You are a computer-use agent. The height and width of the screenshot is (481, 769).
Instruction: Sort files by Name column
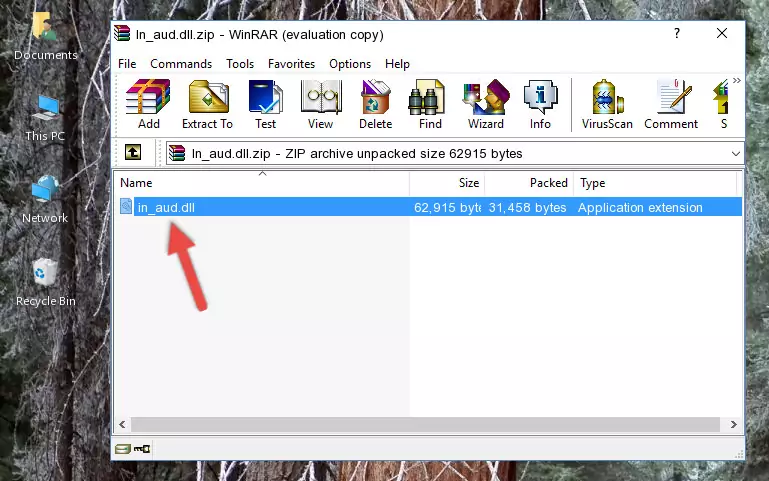(262, 183)
